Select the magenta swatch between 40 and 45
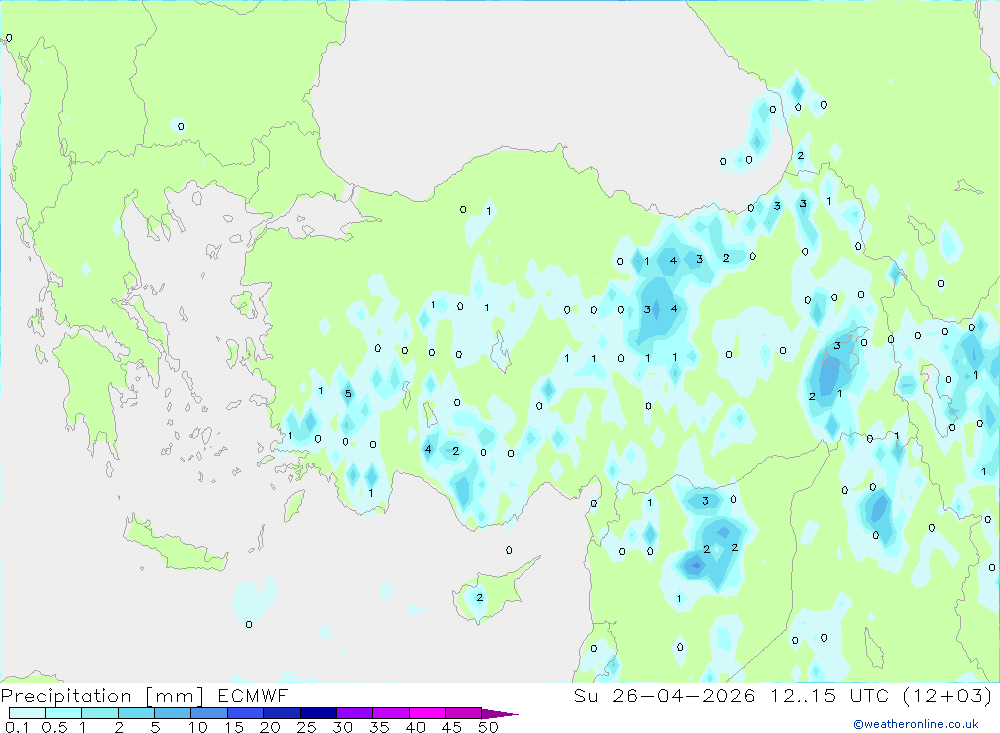The image size is (1000, 733). [x=427, y=713]
